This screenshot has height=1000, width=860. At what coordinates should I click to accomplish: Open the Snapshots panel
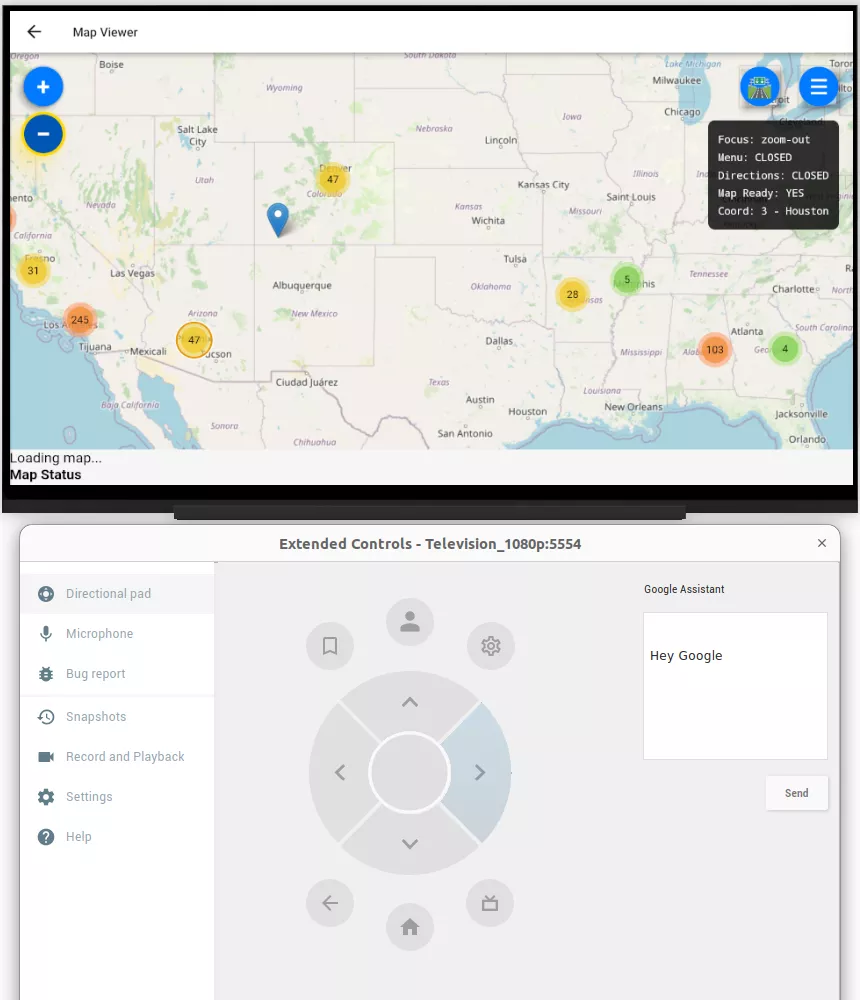coord(96,716)
